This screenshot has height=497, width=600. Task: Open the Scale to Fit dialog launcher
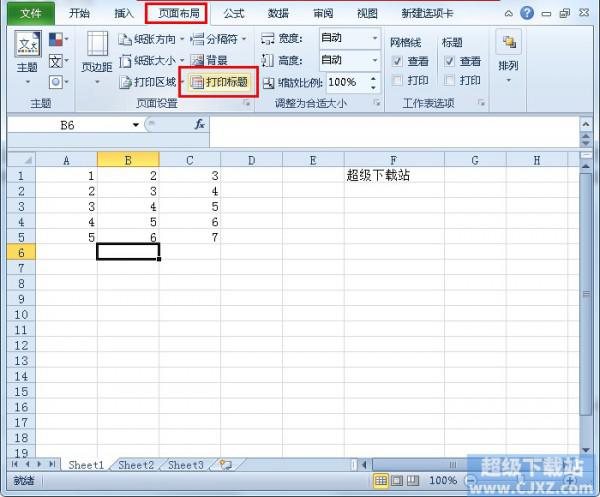click(x=377, y=103)
